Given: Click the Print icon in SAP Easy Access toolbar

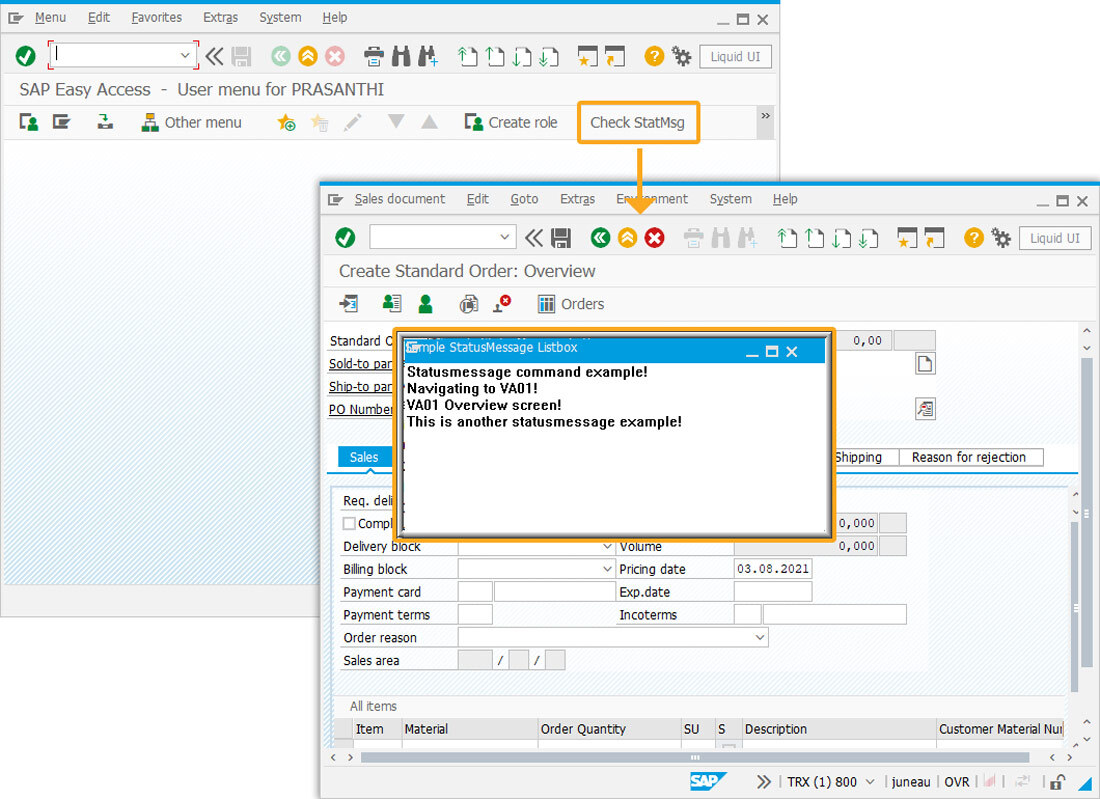Looking at the screenshot, I should coord(374,56).
